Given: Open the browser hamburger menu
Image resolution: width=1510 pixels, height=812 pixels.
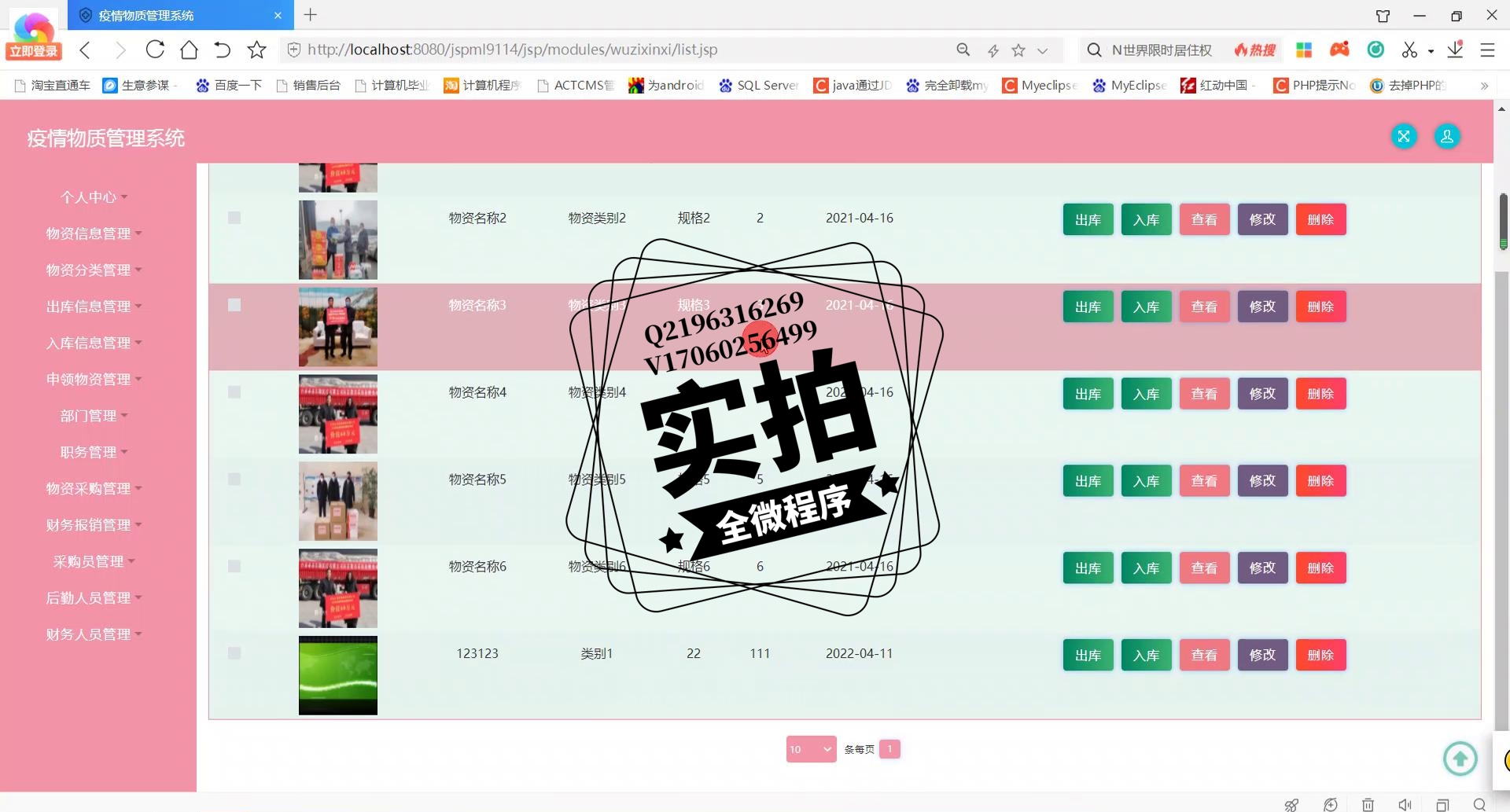Looking at the screenshot, I should [1487, 50].
